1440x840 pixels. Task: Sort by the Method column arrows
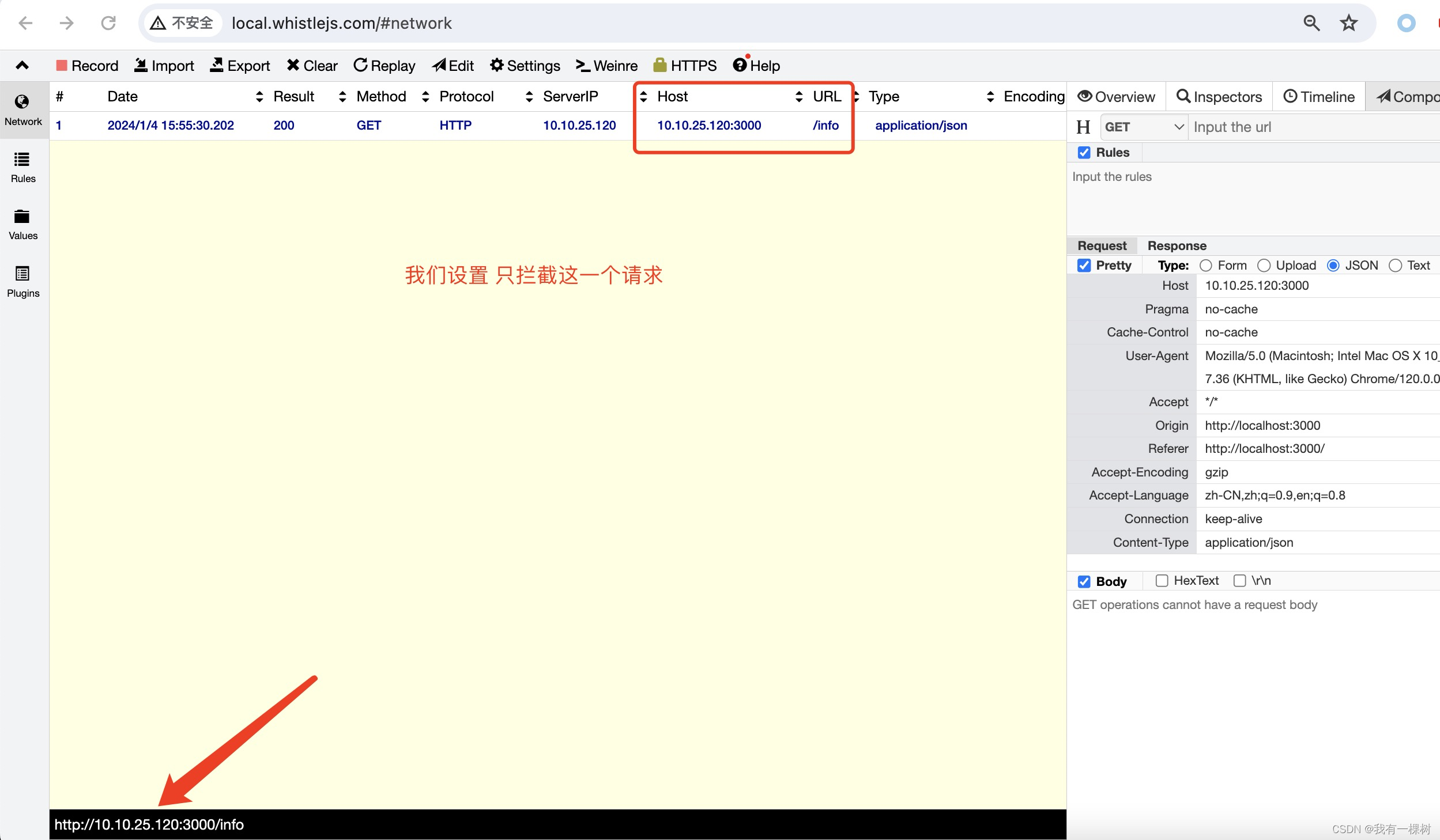(x=425, y=97)
